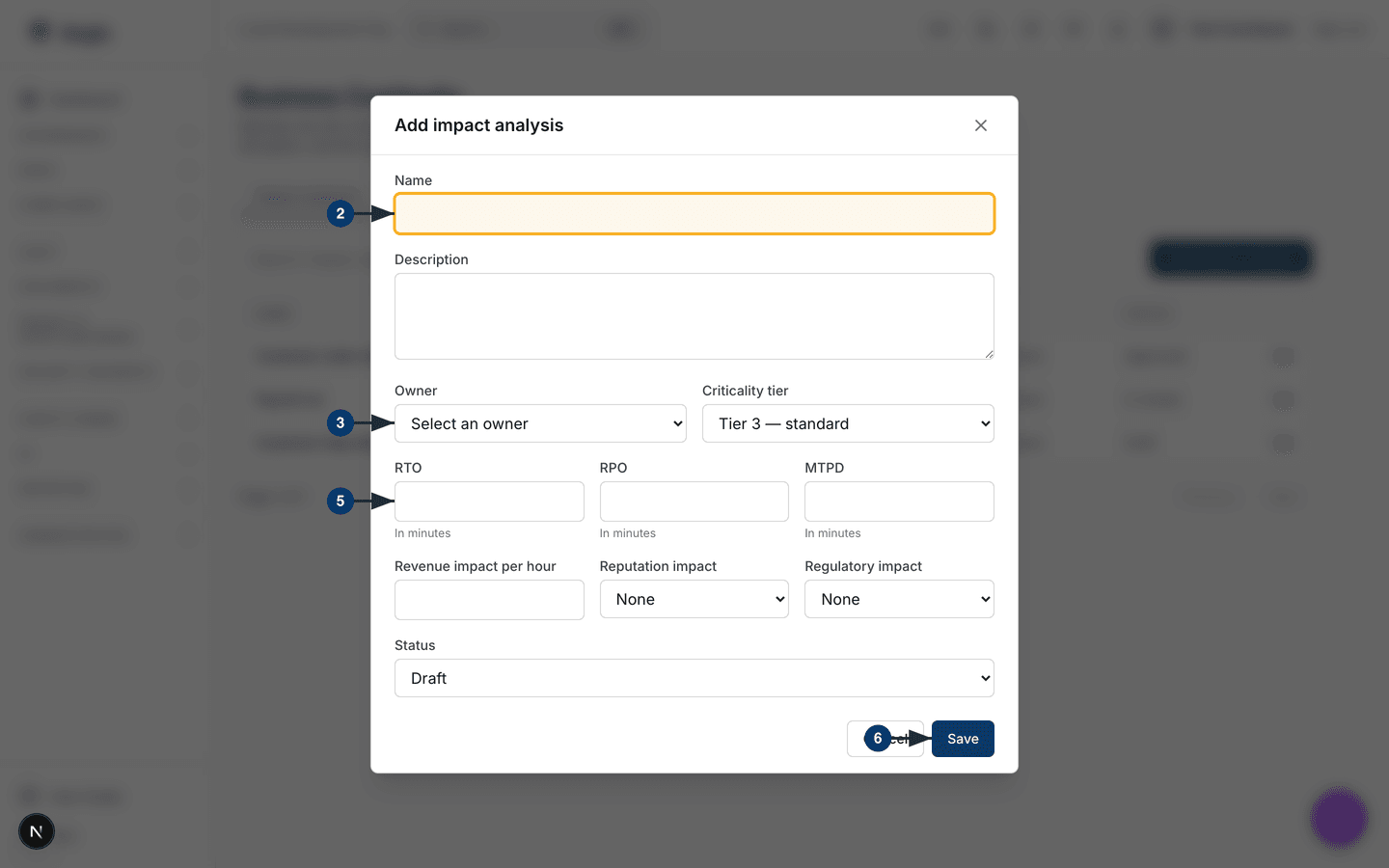Open the Regulatory impact dropdown
1389x868 pixels.
pos(899,599)
